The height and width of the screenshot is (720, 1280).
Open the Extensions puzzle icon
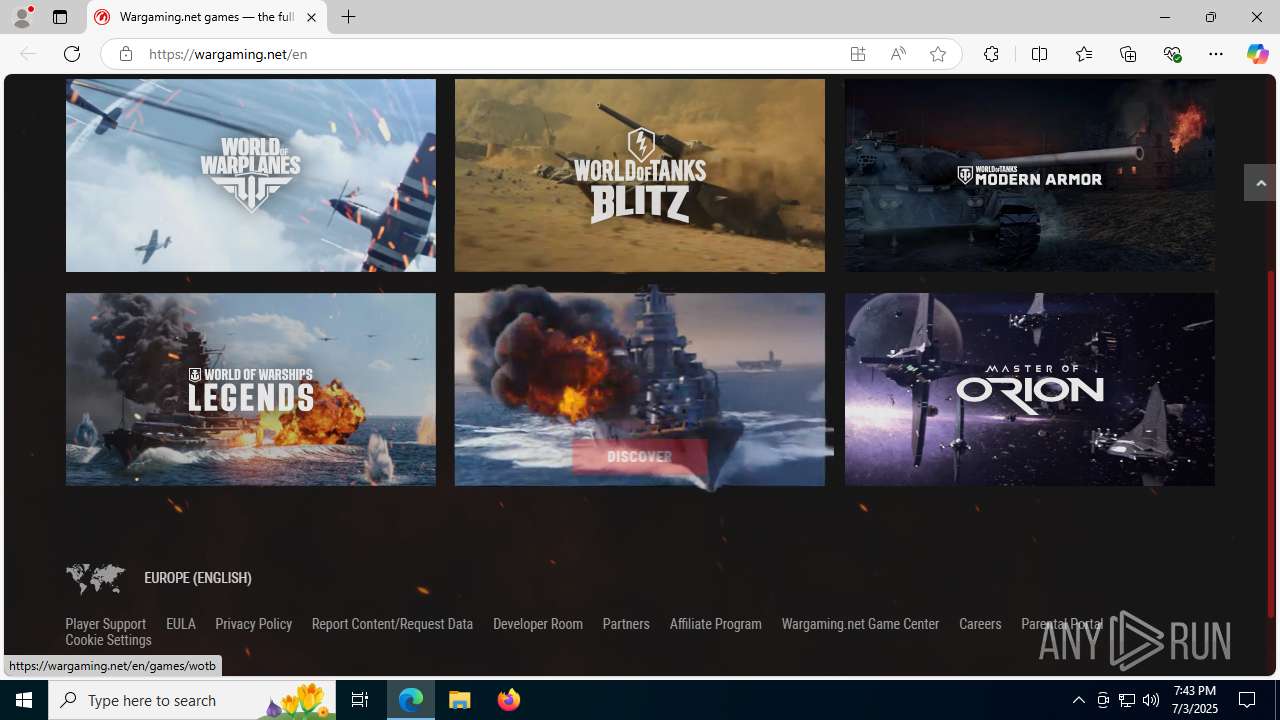[x=991, y=54]
